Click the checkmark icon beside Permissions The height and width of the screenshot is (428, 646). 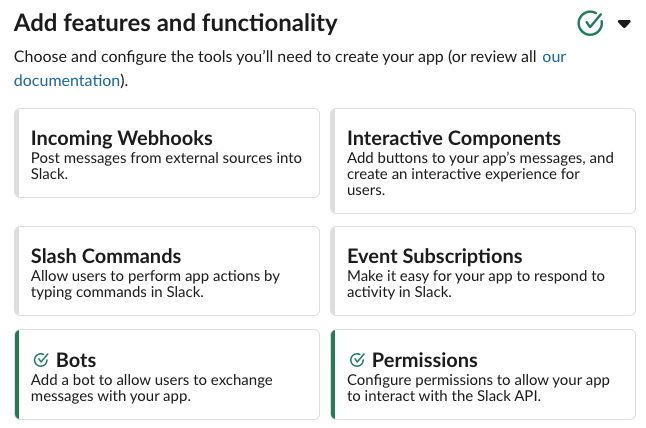coord(357,360)
